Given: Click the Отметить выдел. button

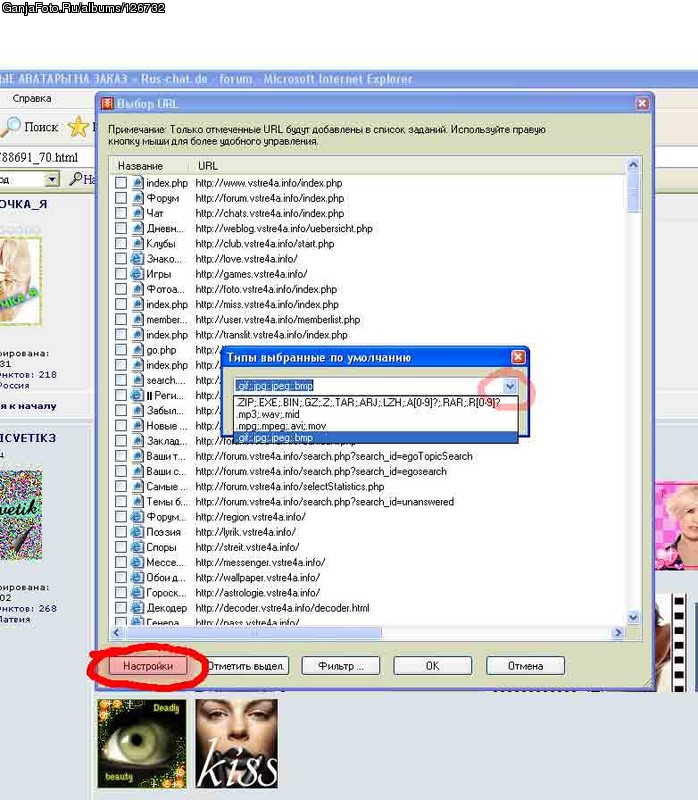Looking at the screenshot, I should [x=246, y=666].
